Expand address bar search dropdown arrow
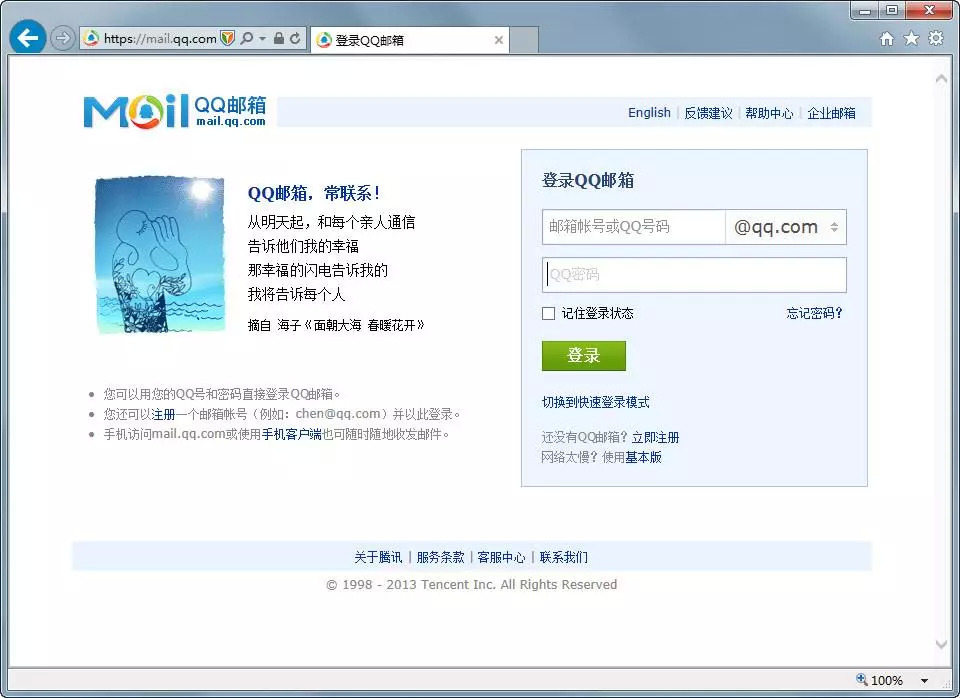The height and width of the screenshot is (698, 960). 263,39
